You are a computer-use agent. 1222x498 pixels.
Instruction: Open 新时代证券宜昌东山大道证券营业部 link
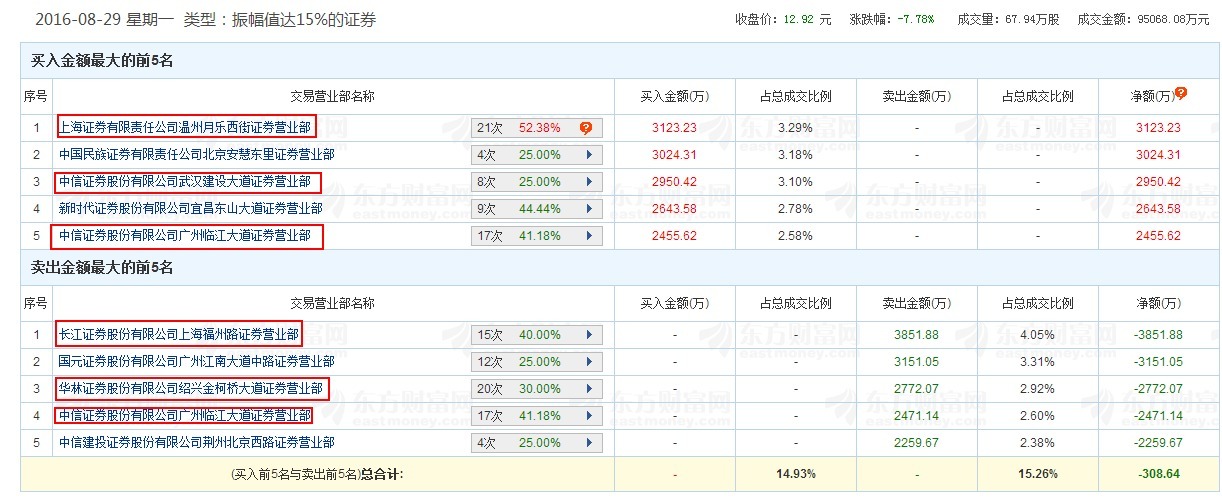pyautogui.click(x=190, y=209)
